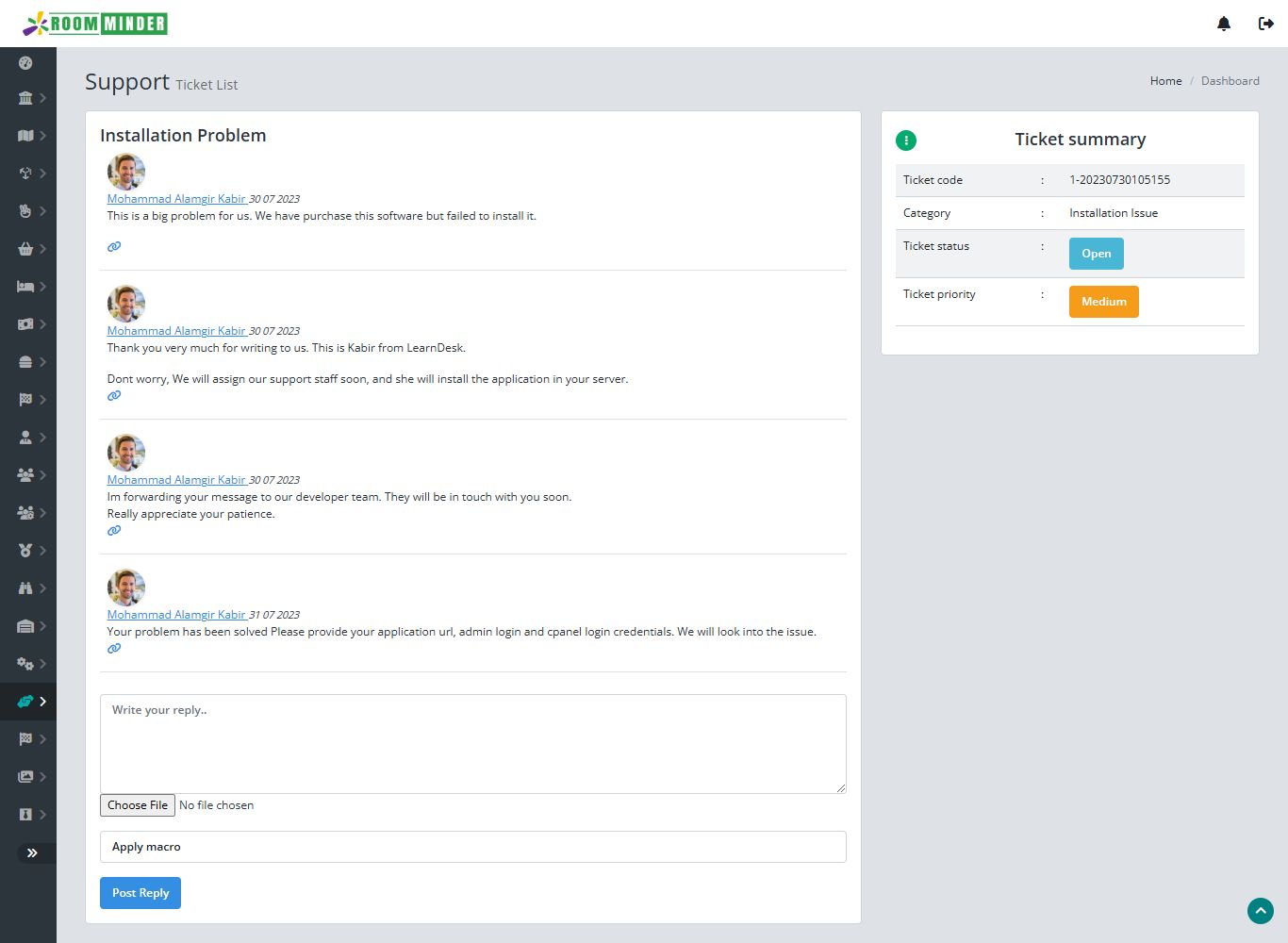Click the medal sidebar icon
This screenshot has height=943, width=1288.
coord(25,551)
